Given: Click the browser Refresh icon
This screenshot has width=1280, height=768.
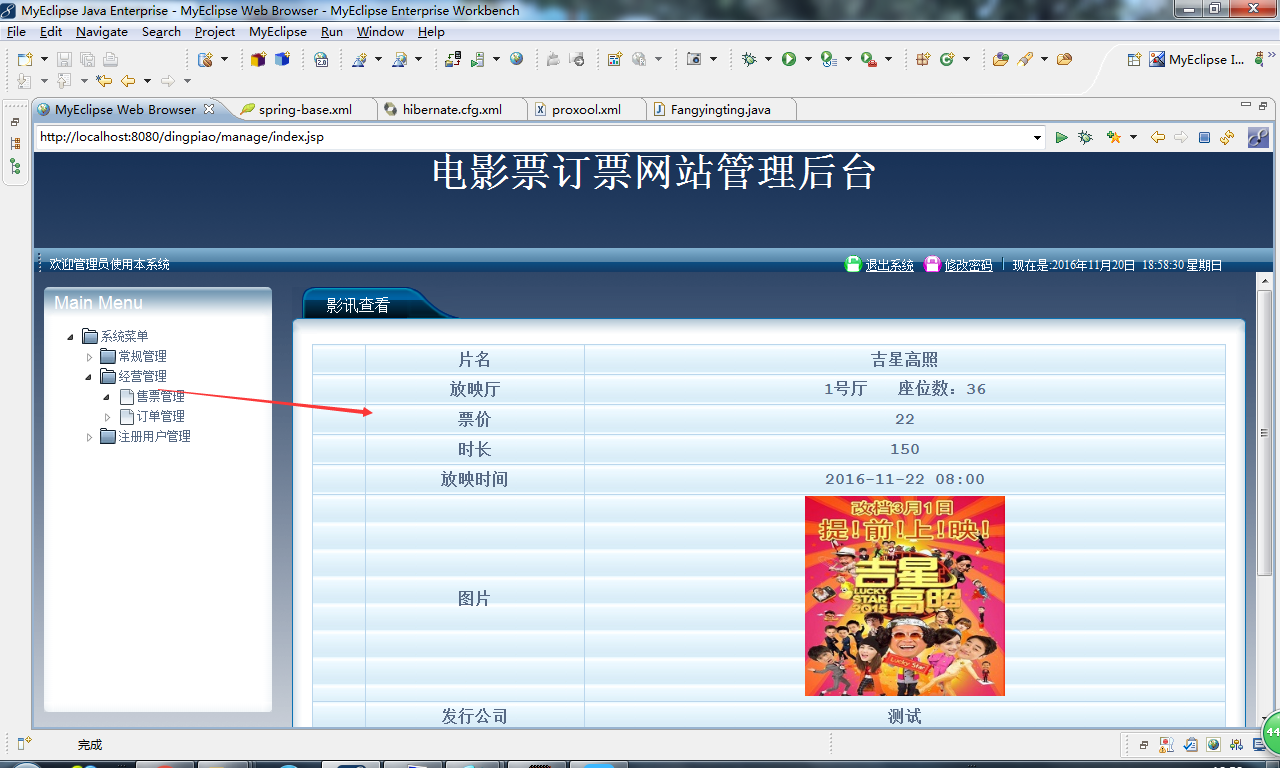Looking at the screenshot, I should 1227,137.
